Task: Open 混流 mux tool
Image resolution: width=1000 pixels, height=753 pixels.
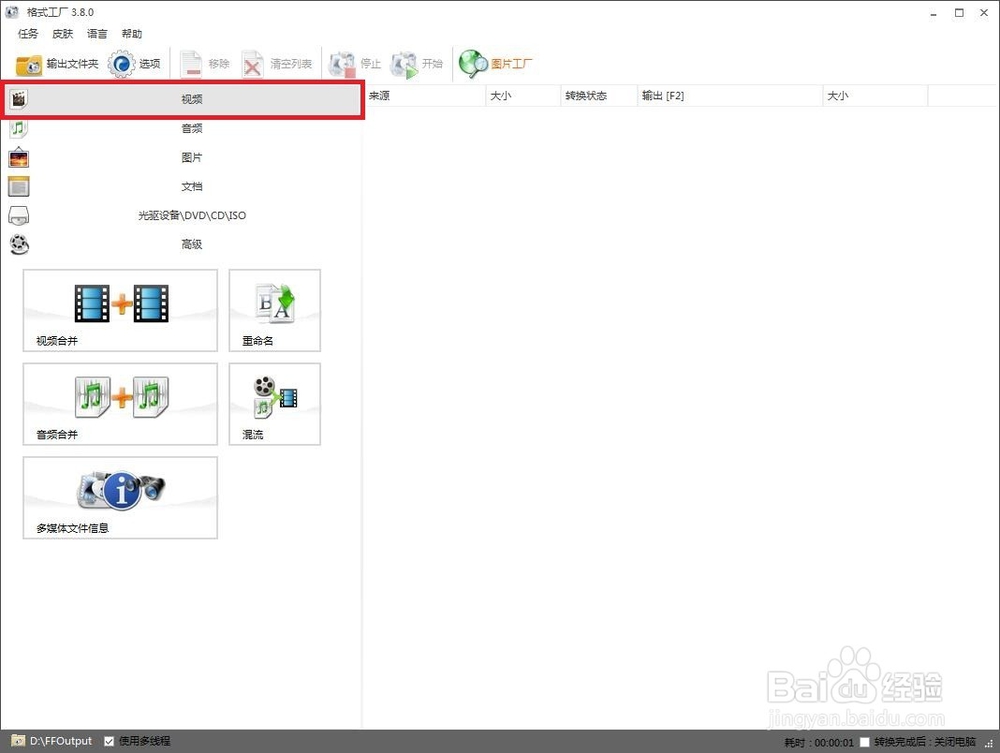Action: 275,404
